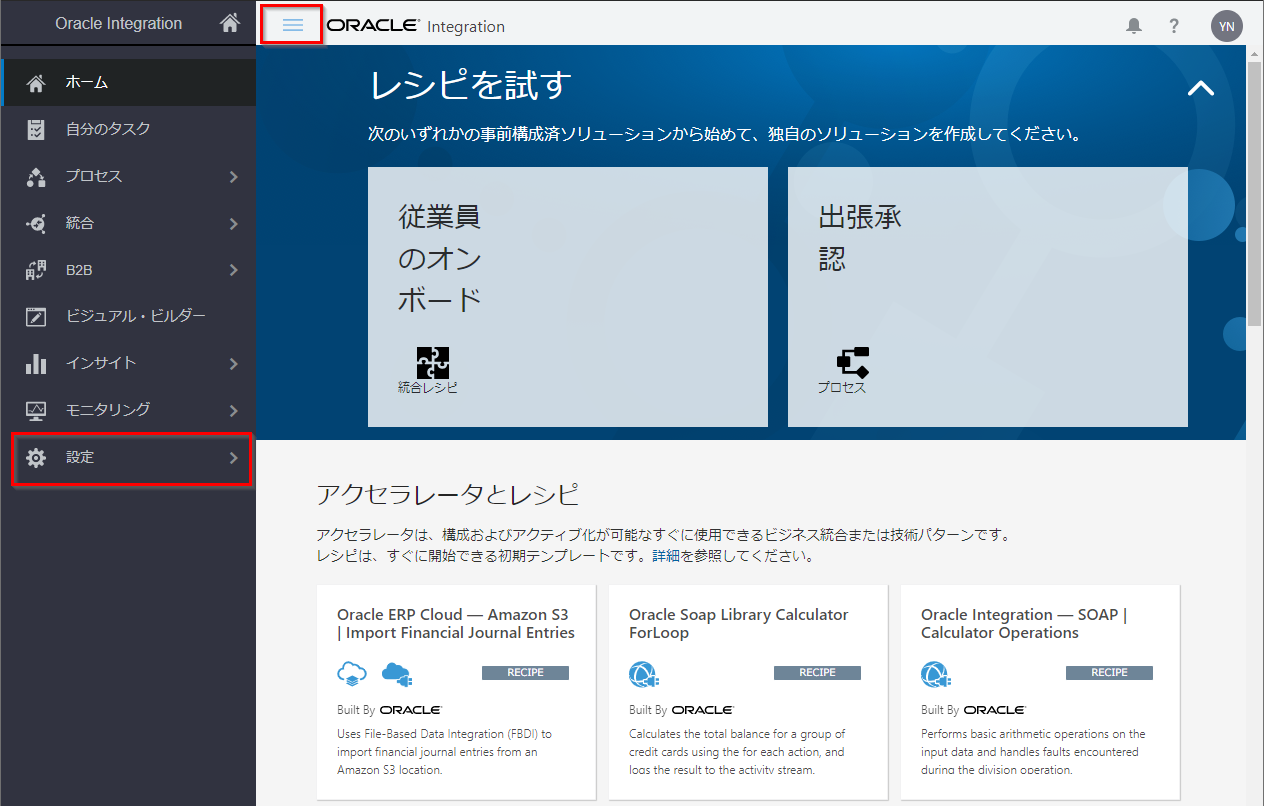Viewport: 1264px width, 806px height.
Task: Click the プロセス flow icon in 出張承認 card
Action: point(852,362)
